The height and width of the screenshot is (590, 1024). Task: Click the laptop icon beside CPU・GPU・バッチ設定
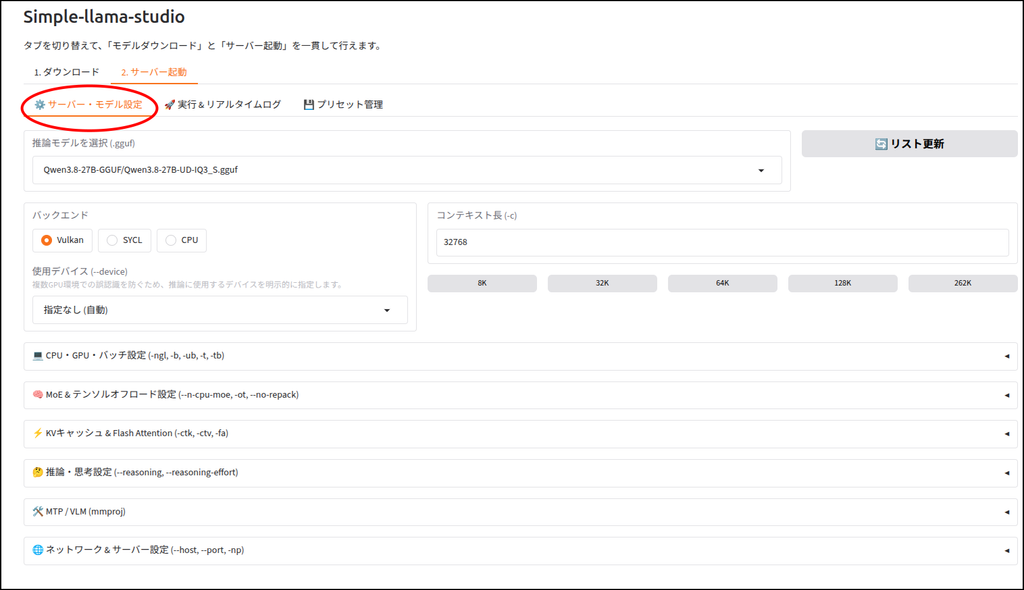point(38,355)
